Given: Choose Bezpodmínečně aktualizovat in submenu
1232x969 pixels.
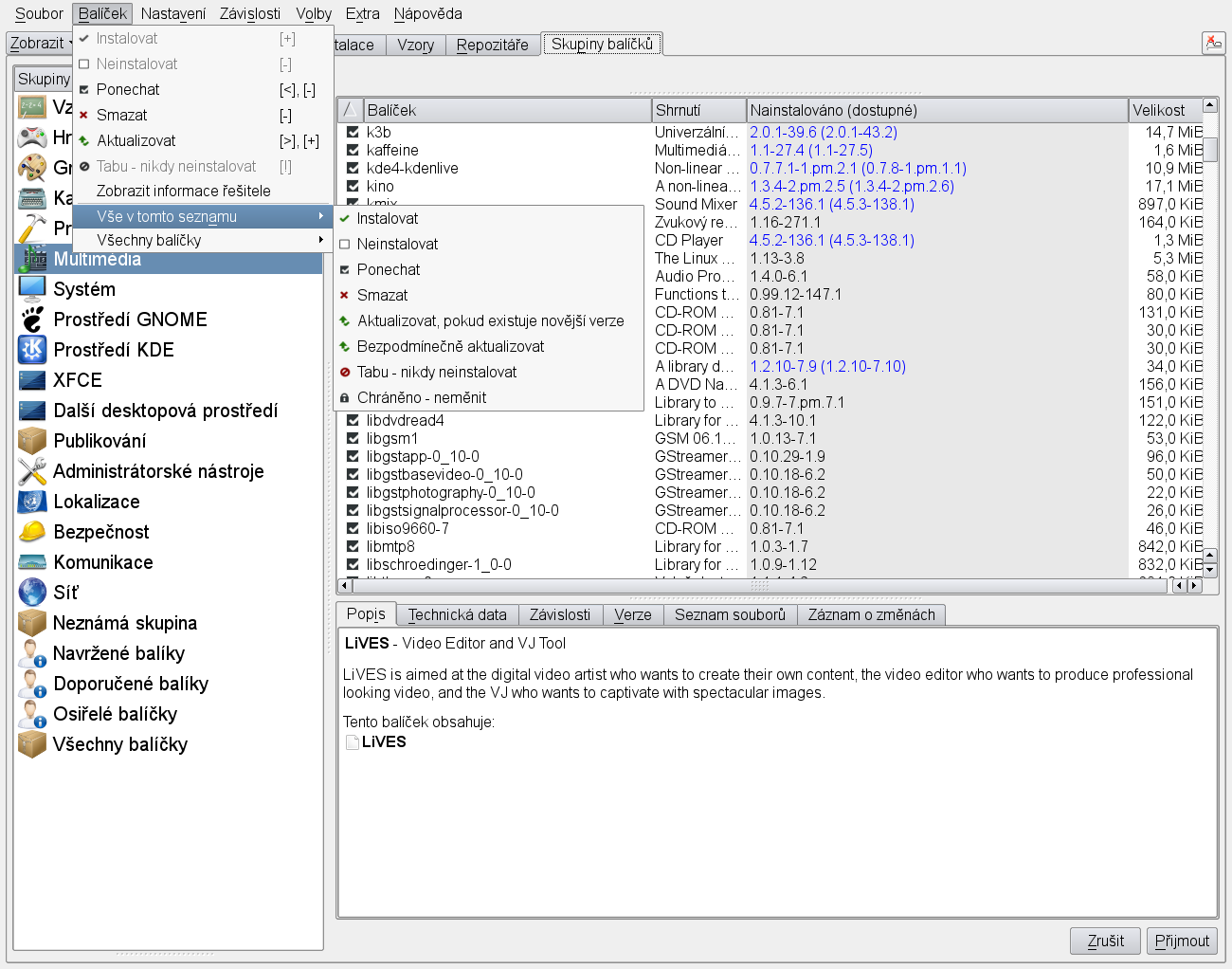Looking at the screenshot, I should (x=489, y=346).
